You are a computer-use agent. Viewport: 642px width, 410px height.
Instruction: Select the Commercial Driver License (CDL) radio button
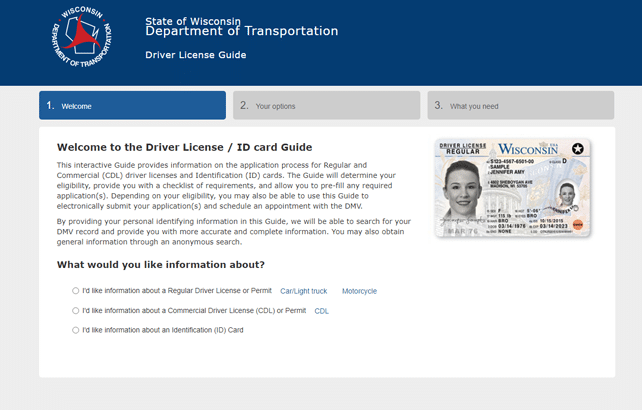click(x=75, y=310)
